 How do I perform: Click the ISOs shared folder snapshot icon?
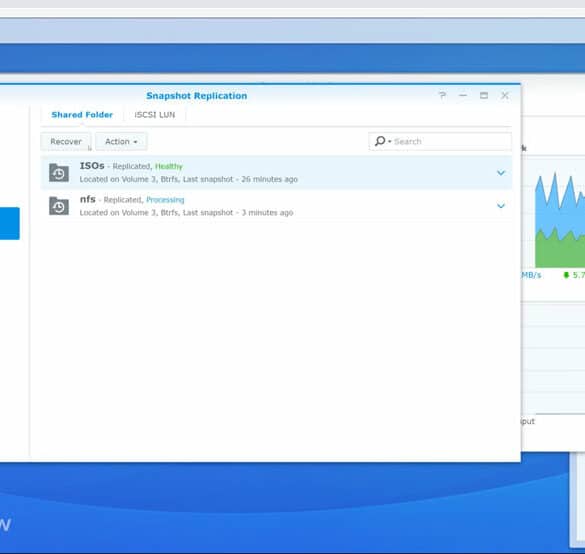(x=59, y=173)
